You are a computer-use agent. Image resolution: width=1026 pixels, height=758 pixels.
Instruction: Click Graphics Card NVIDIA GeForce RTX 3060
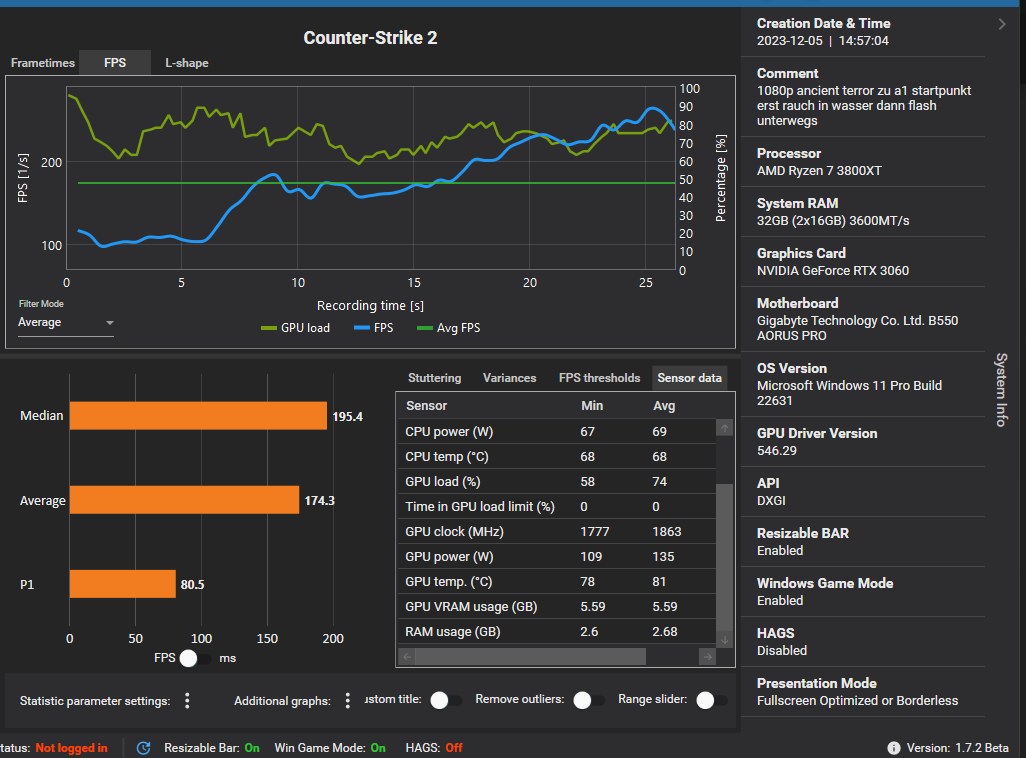click(x=833, y=270)
